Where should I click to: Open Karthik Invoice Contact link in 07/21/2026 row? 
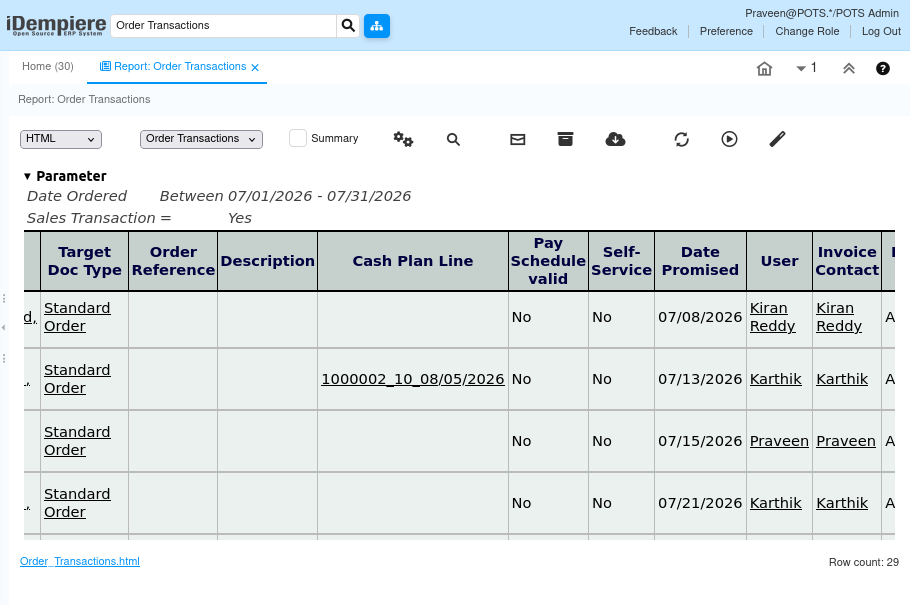click(842, 503)
